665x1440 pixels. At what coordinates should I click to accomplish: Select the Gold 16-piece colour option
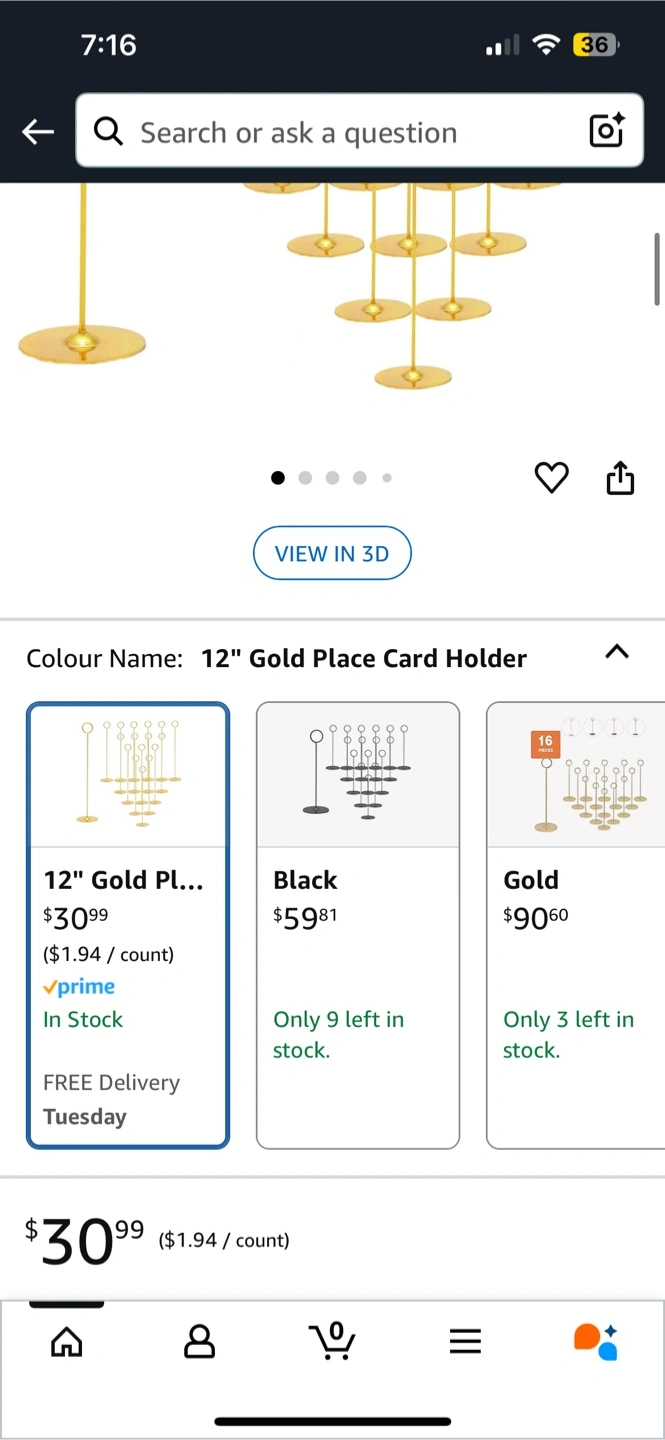(x=576, y=926)
